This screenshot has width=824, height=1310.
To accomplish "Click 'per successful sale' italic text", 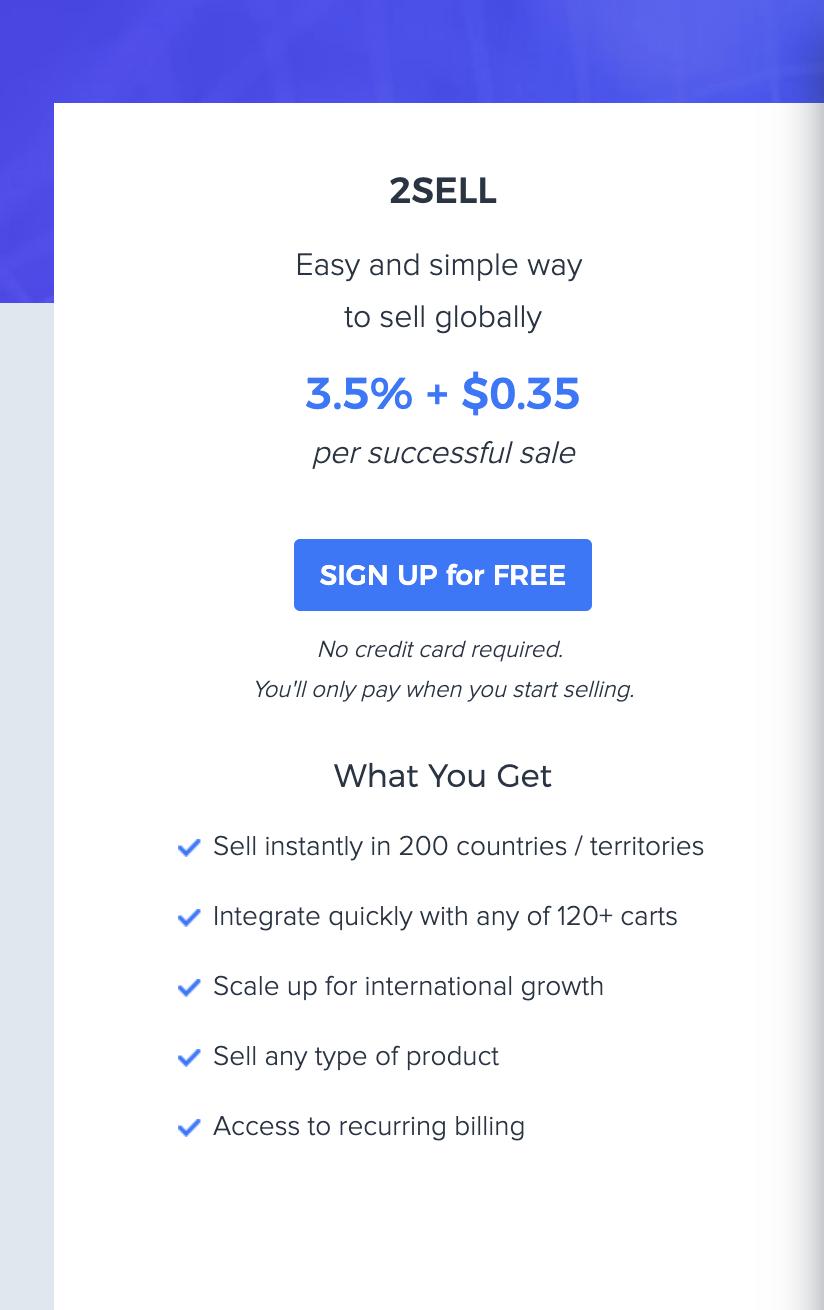I will pos(443,452).
